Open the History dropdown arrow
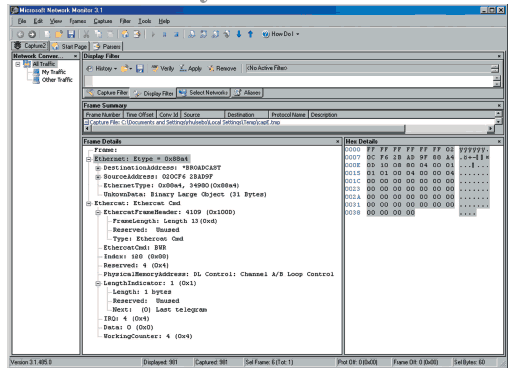 (x=115, y=69)
